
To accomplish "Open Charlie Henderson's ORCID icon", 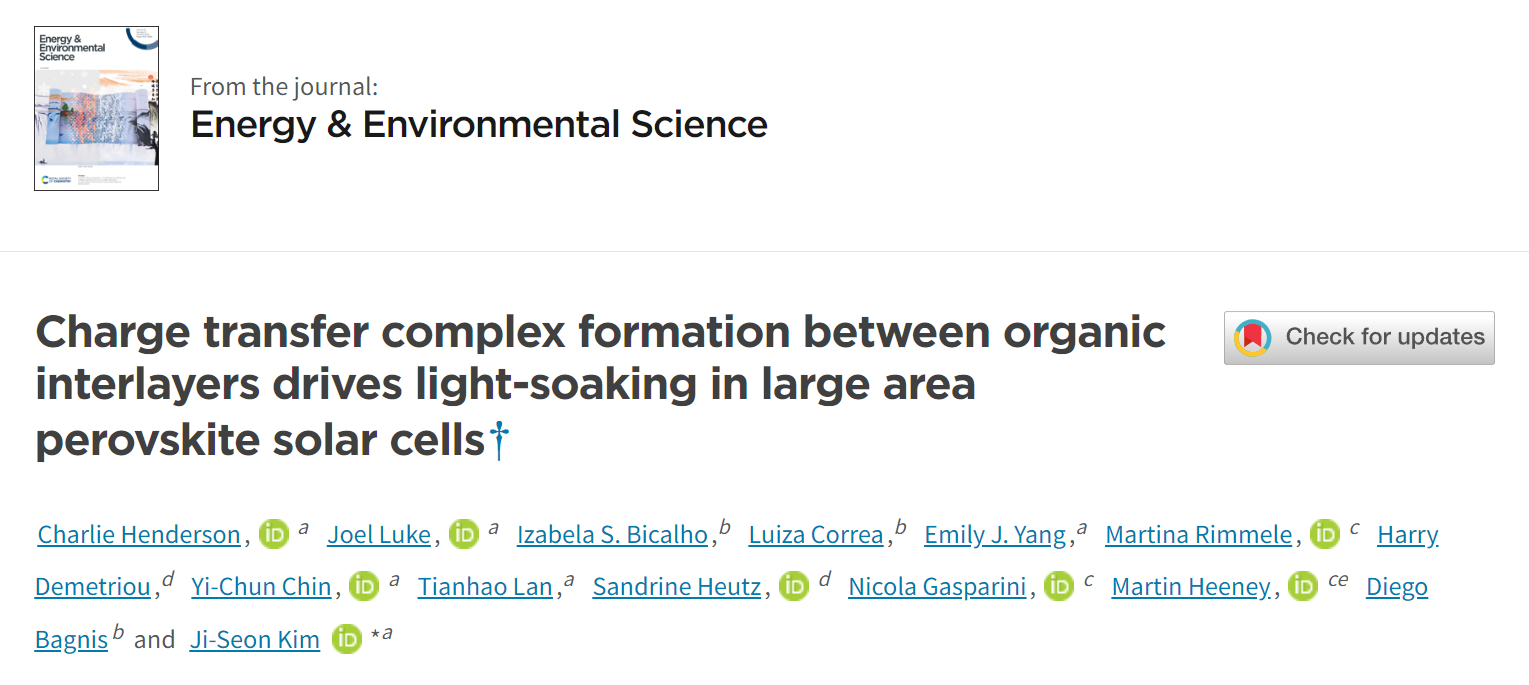I will pos(274,535).
